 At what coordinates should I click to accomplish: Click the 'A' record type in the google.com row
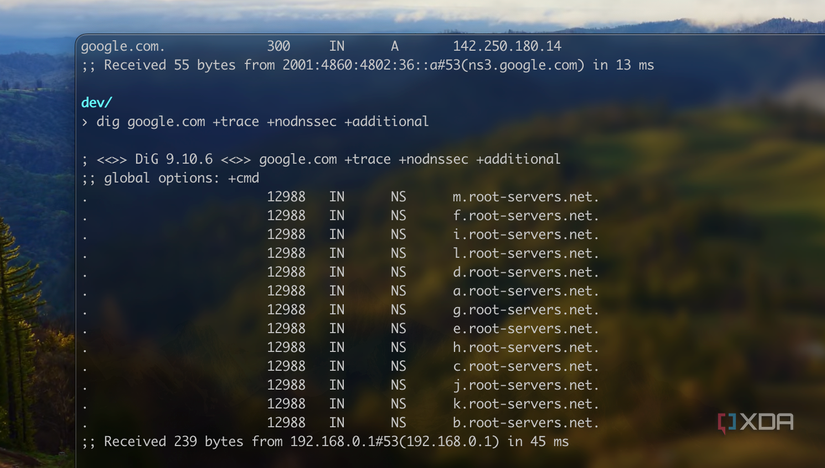coord(395,46)
